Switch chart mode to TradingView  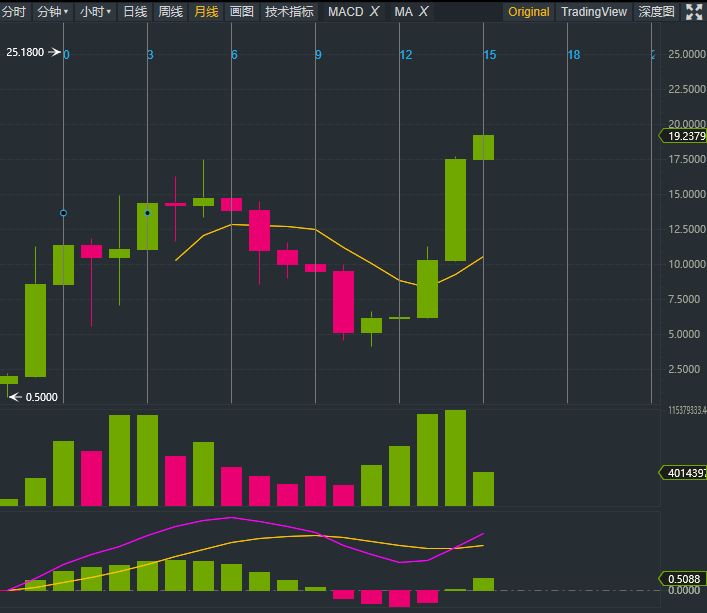594,12
